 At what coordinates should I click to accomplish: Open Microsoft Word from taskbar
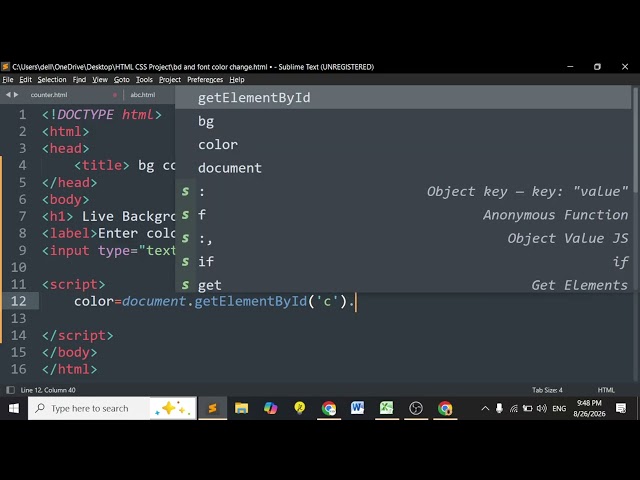[x=358, y=408]
